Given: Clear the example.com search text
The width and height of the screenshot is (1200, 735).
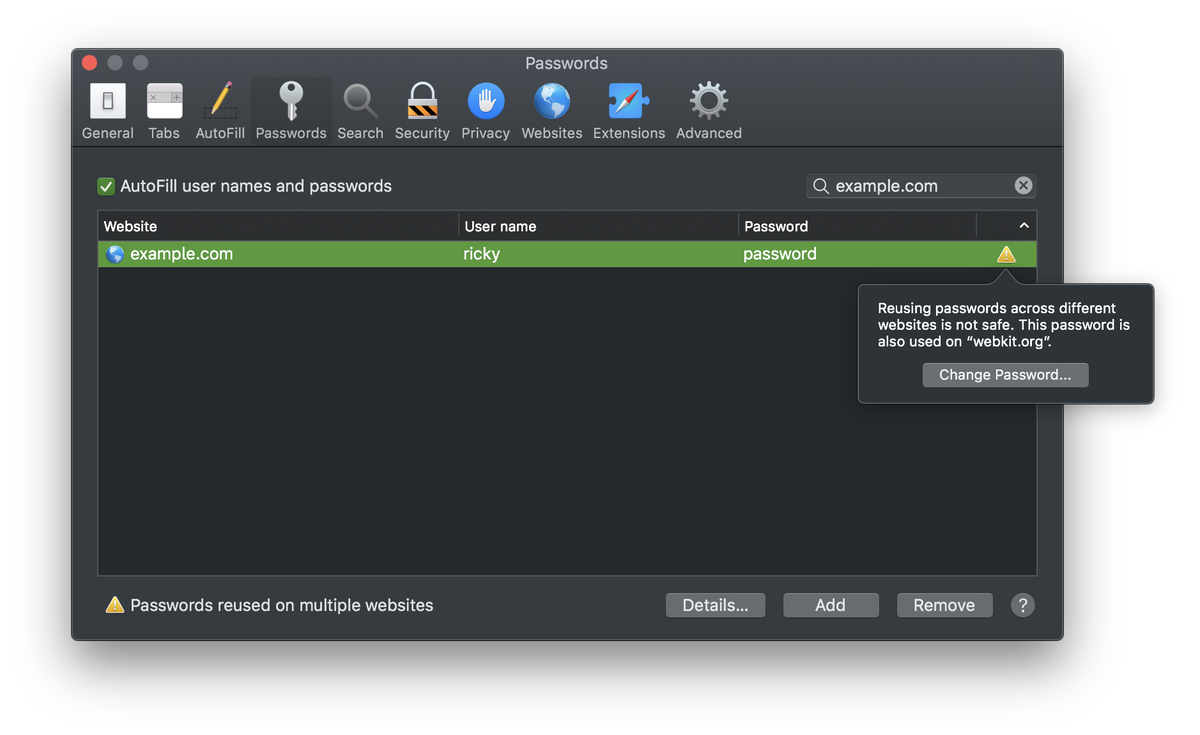Looking at the screenshot, I should pos(1023,185).
